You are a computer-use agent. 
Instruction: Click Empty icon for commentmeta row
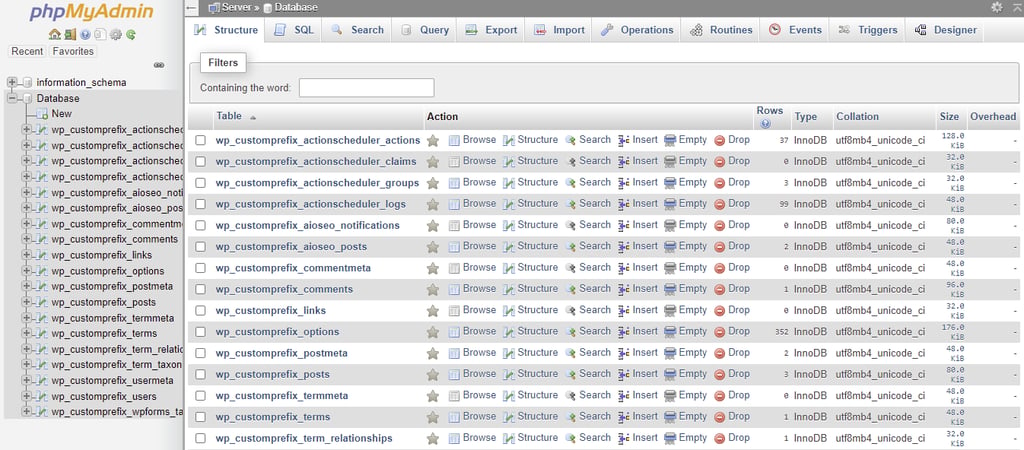(670, 268)
